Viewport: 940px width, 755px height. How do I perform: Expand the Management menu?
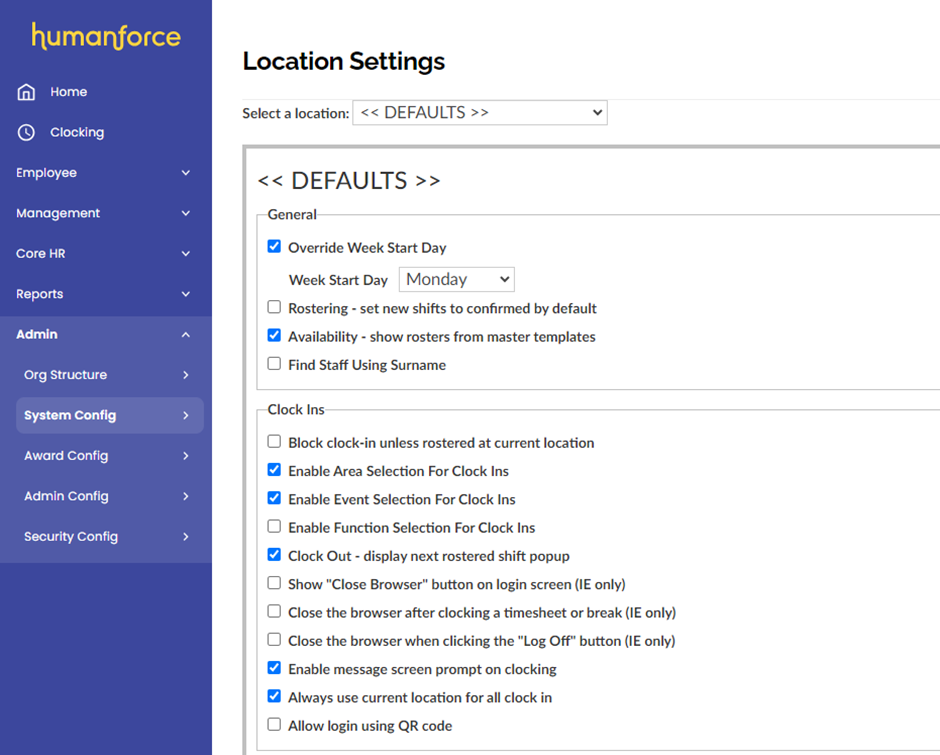coord(106,213)
